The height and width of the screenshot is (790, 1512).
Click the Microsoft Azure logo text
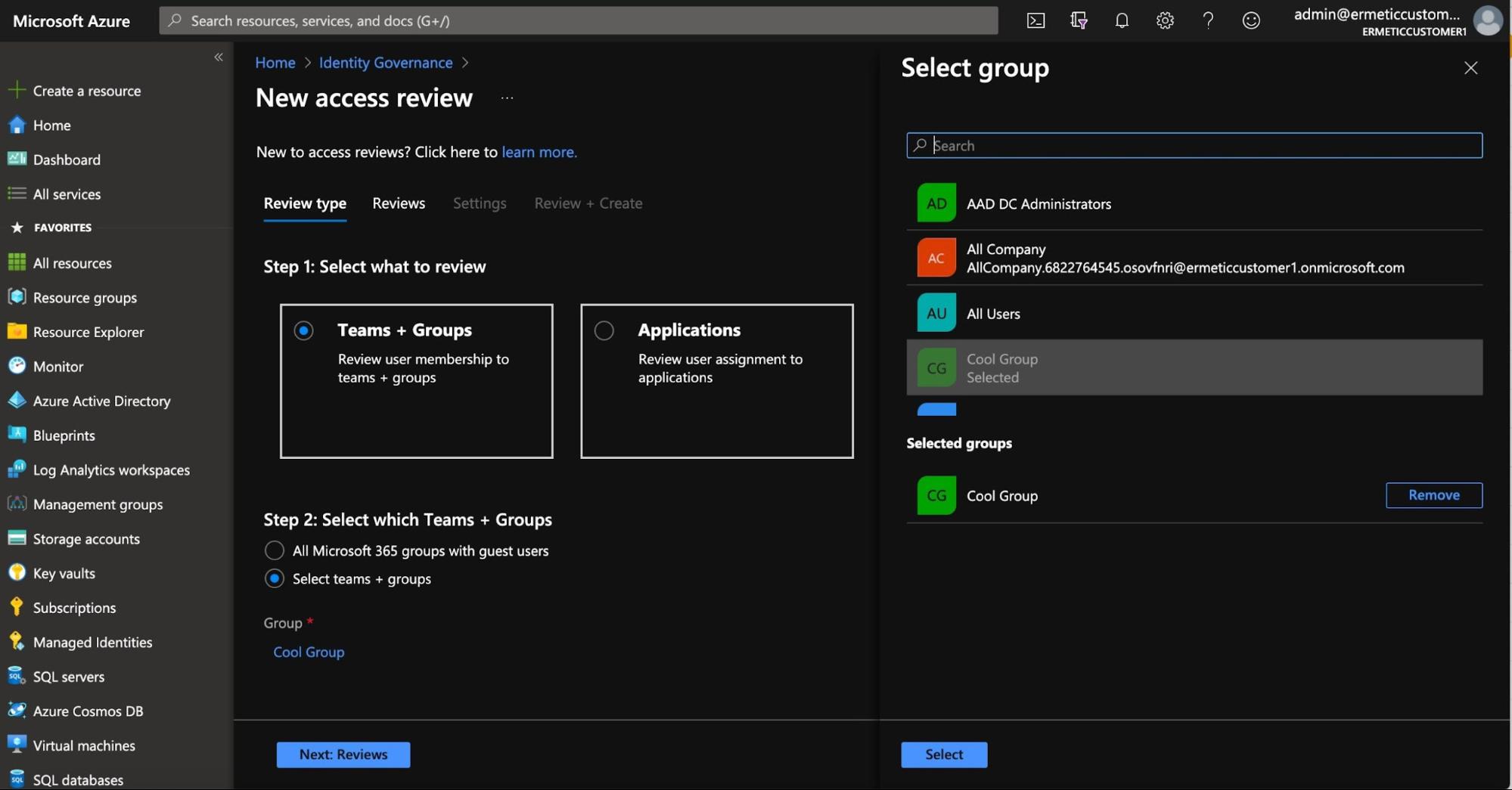pyautogui.click(x=71, y=20)
